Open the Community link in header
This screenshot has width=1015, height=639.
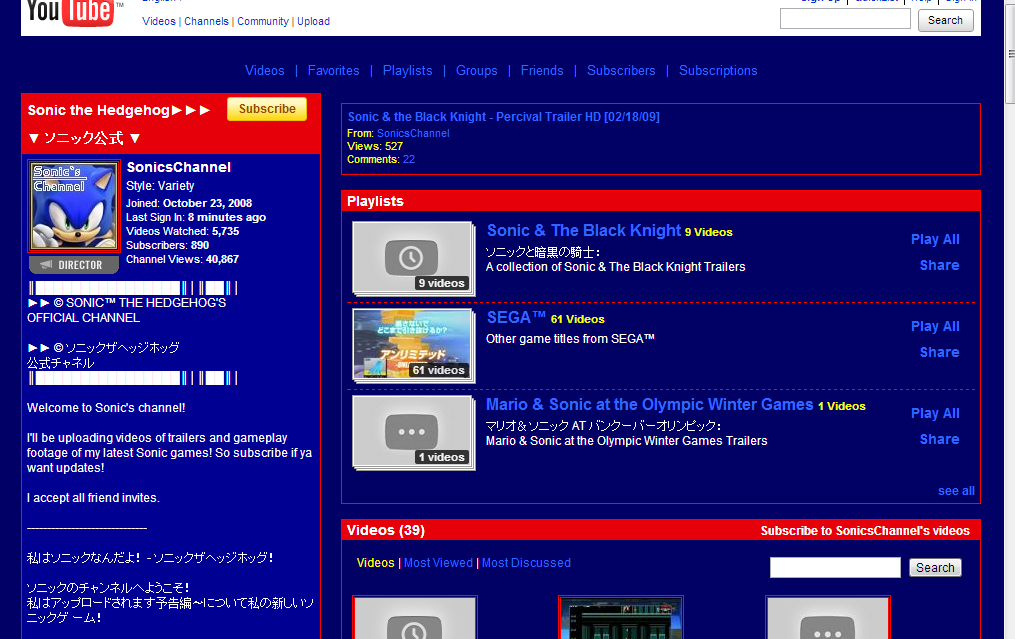(x=263, y=21)
